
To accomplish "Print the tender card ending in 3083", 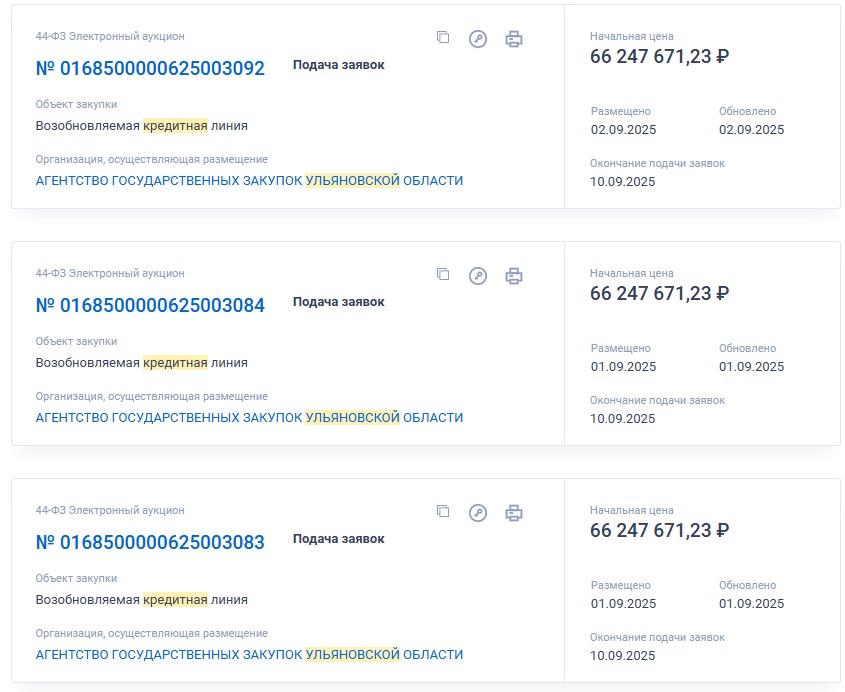I will point(514,512).
